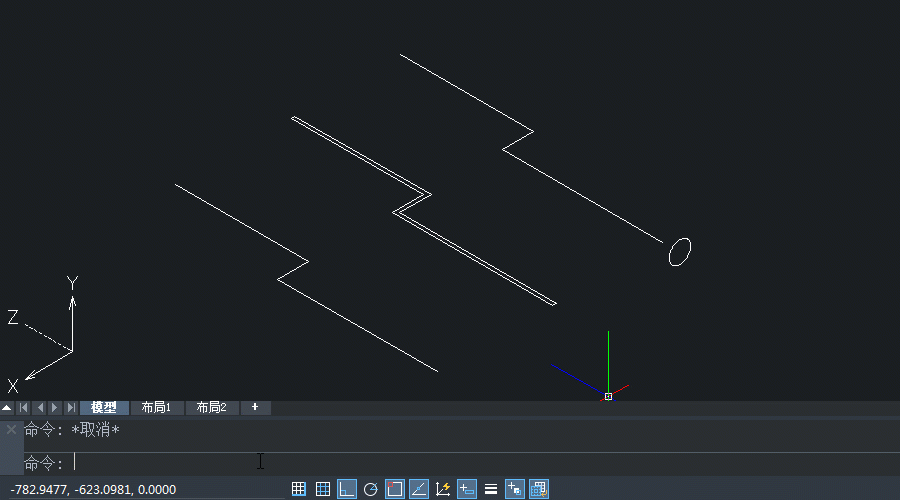The height and width of the screenshot is (500, 900).
Task: Click the quick properties icon
Action: pos(515,489)
